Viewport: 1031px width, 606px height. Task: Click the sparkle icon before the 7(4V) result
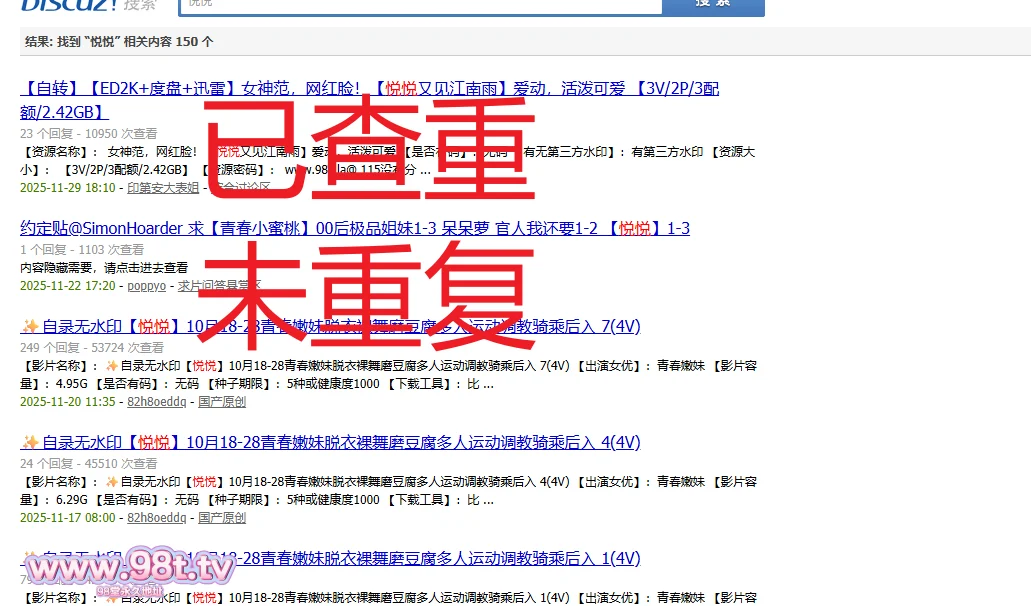coord(30,326)
